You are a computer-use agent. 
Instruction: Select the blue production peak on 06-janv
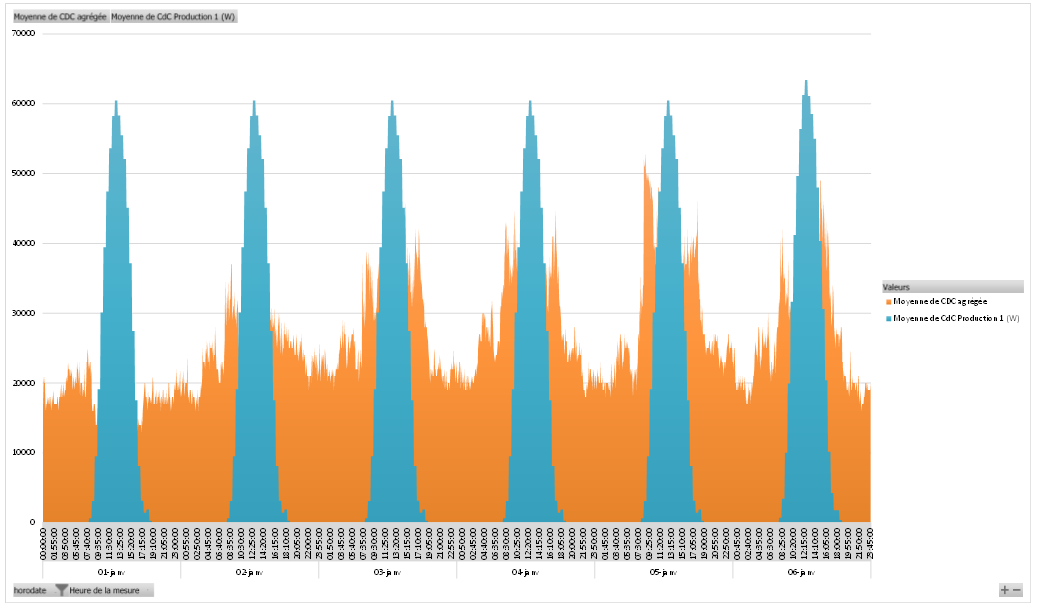pyautogui.click(x=806, y=298)
